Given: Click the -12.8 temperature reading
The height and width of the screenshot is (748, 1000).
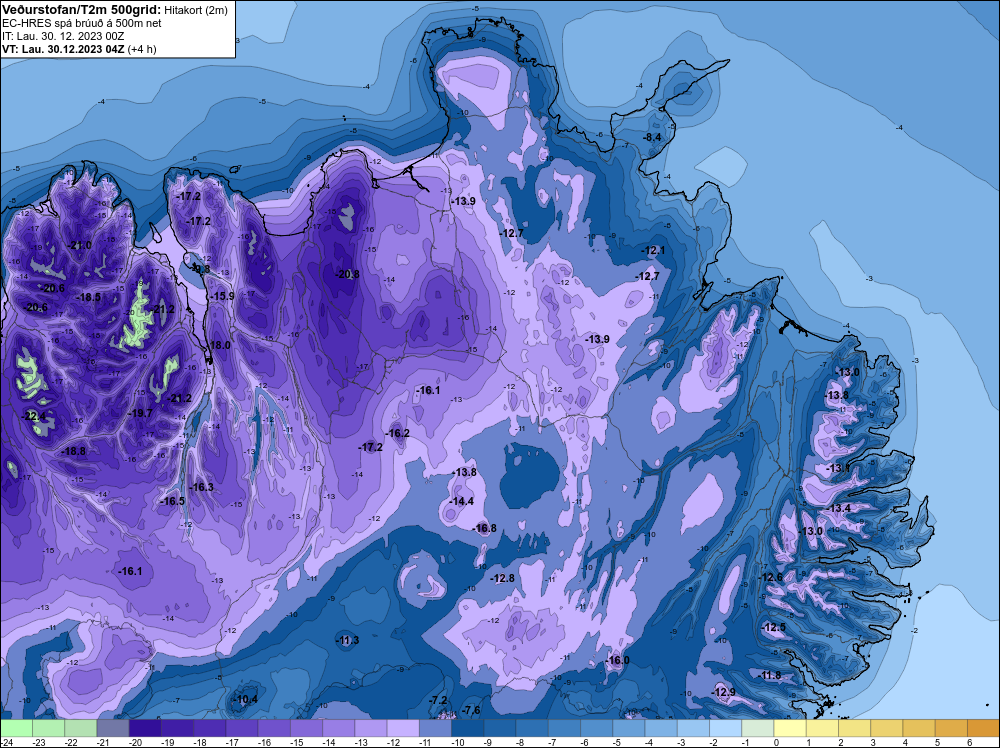Looking at the screenshot, I should 503,578.
